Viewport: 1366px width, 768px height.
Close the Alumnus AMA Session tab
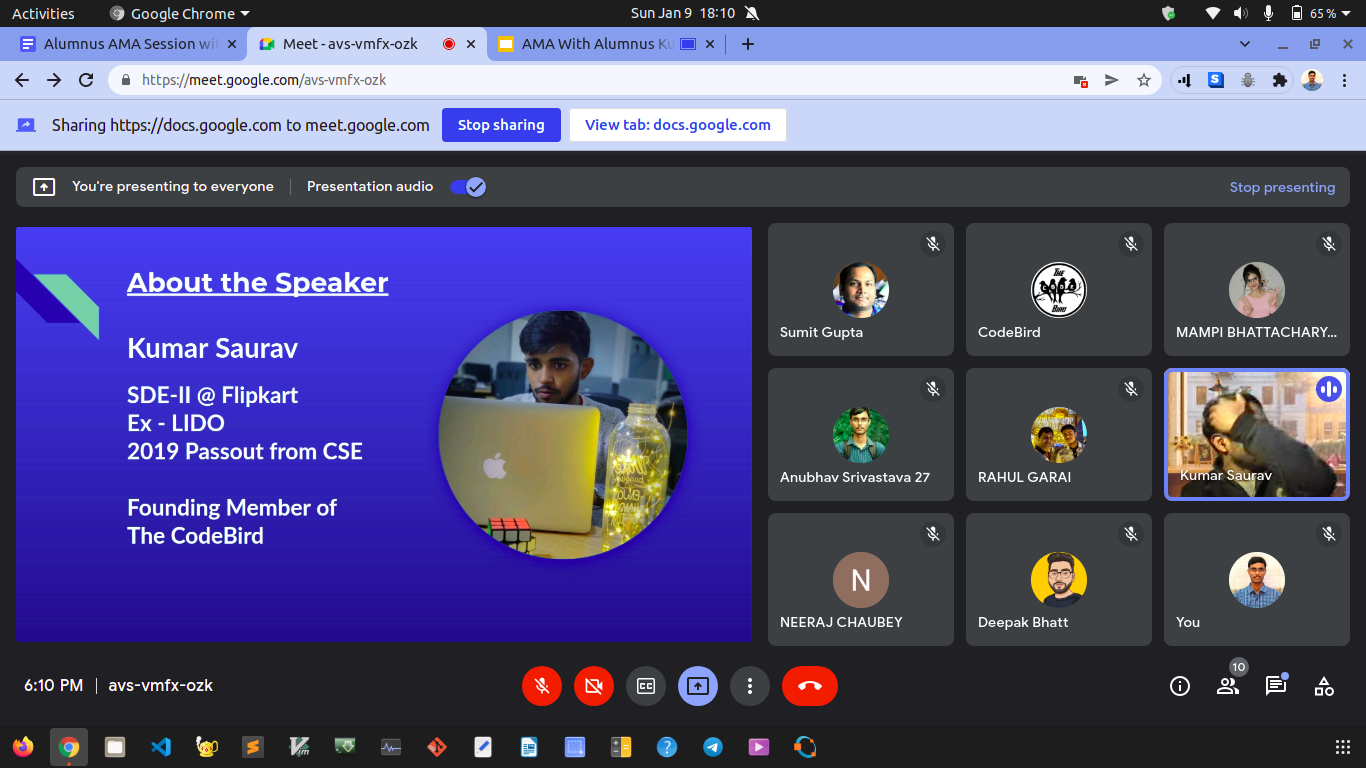pyautogui.click(x=232, y=44)
